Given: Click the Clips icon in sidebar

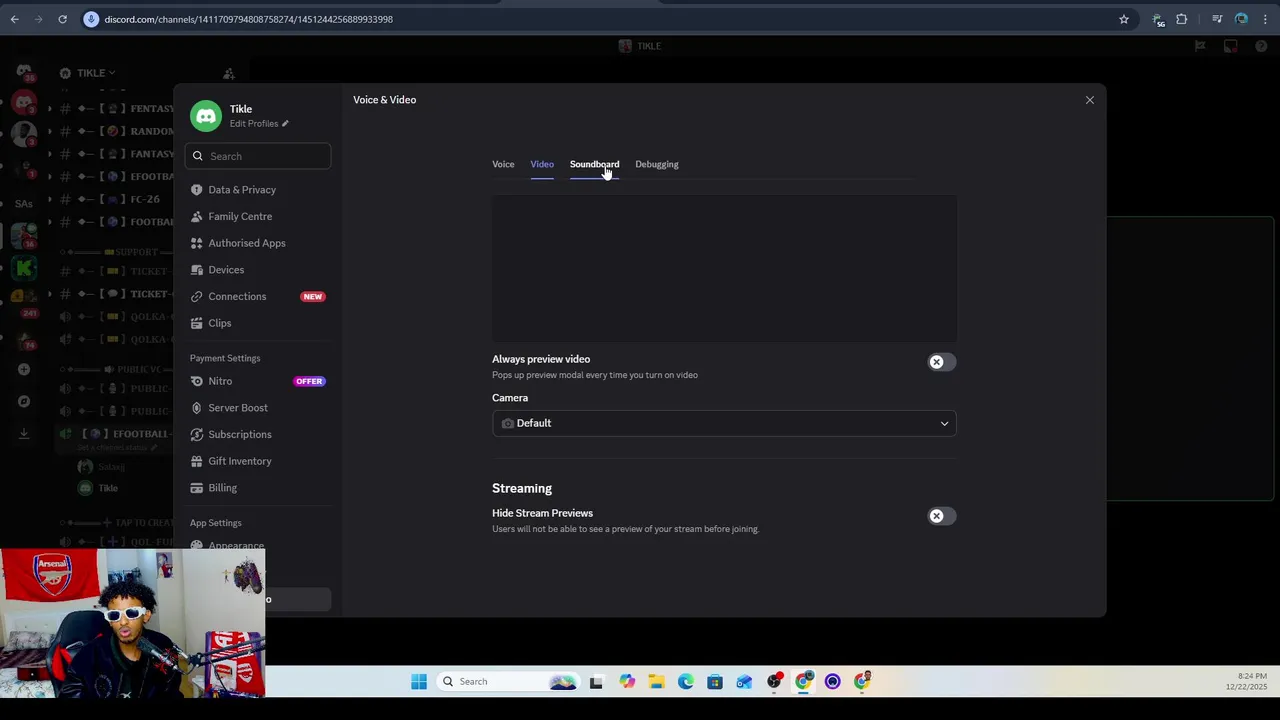Looking at the screenshot, I should click(197, 323).
